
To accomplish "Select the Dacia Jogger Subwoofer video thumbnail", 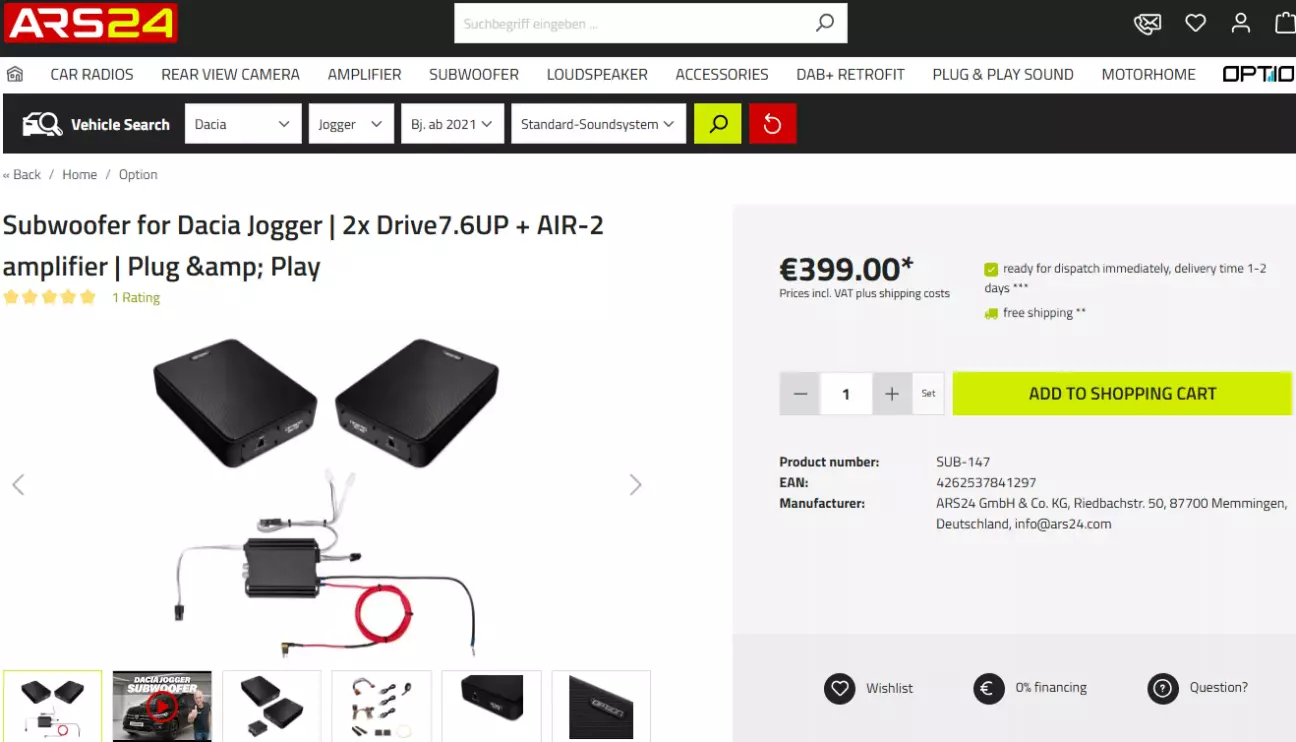I will tap(162, 706).
